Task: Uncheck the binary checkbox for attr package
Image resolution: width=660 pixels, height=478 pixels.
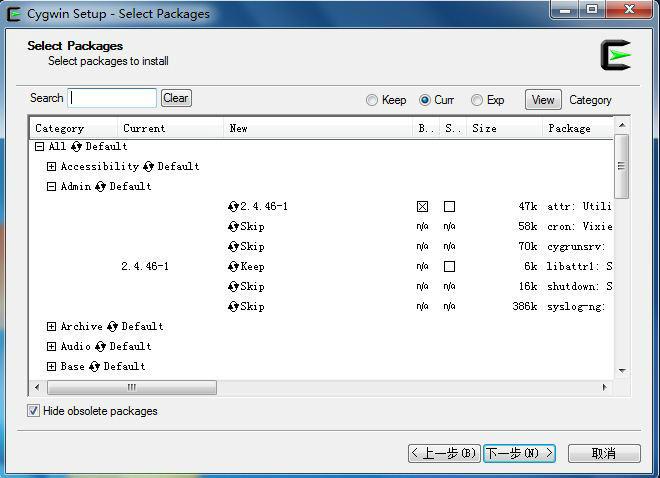Action: [x=422, y=207]
